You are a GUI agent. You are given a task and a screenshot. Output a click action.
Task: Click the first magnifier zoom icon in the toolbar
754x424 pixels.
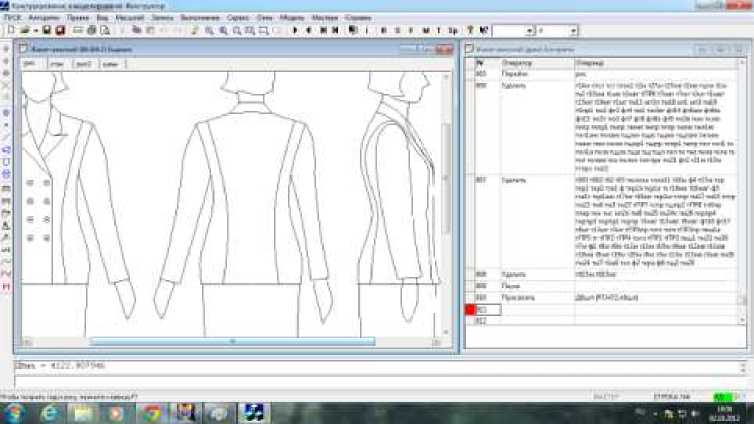tap(209, 31)
